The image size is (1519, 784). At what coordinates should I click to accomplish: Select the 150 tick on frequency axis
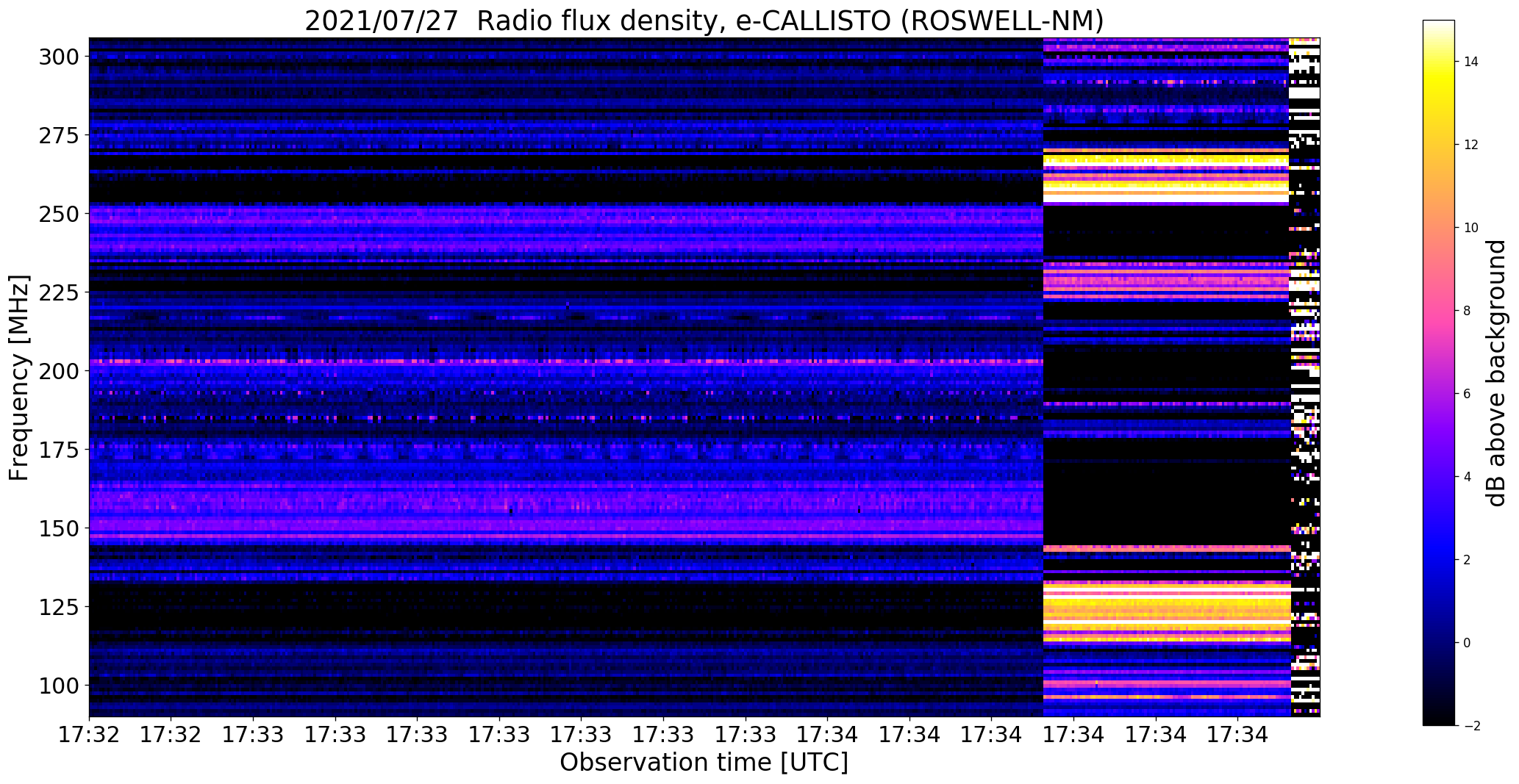click(x=59, y=528)
